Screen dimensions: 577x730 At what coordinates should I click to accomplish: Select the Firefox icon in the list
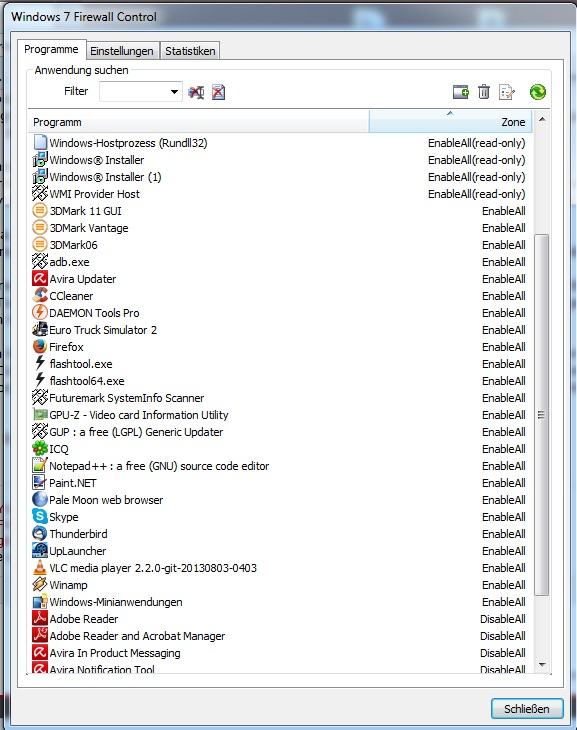coord(40,346)
